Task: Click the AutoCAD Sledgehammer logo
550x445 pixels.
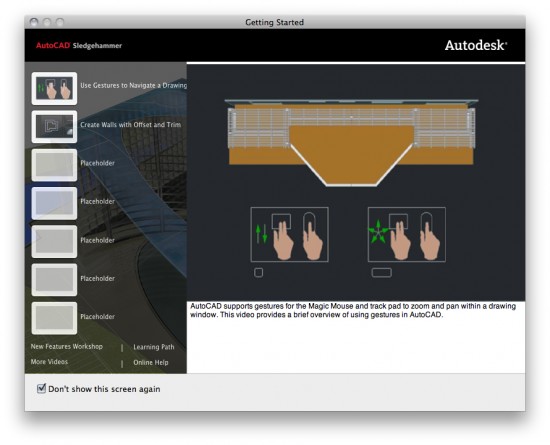Action: (79, 46)
